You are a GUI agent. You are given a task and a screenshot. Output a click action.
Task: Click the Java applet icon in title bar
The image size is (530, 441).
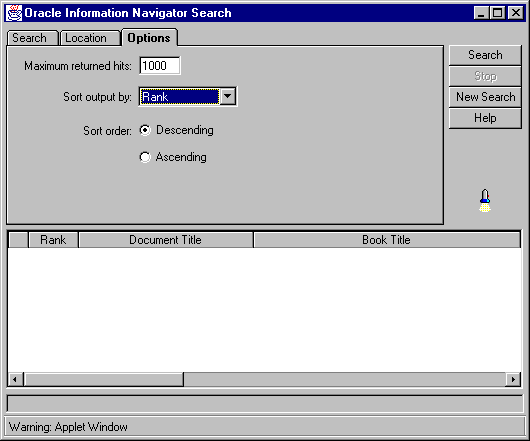(x=14, y=13)
